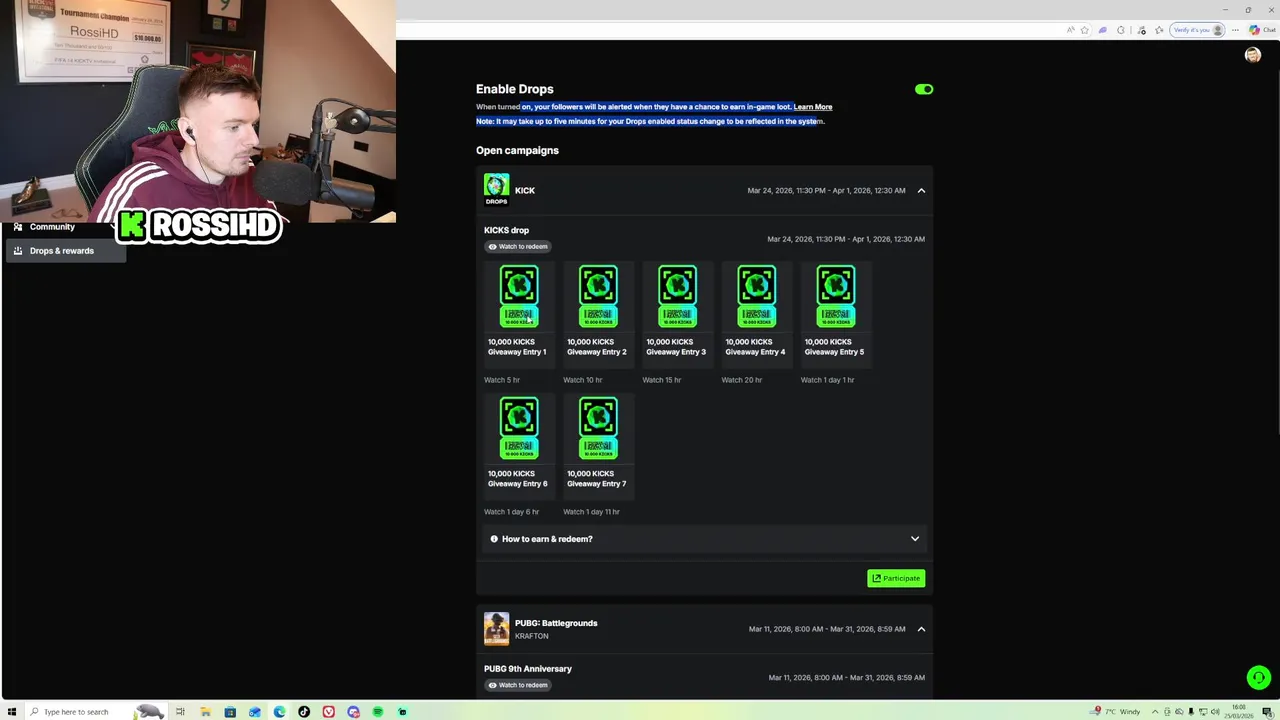The width and height of the screenshot is (1280, 720).
Task: Open the Windows Start menu
Action: [12, 712]
